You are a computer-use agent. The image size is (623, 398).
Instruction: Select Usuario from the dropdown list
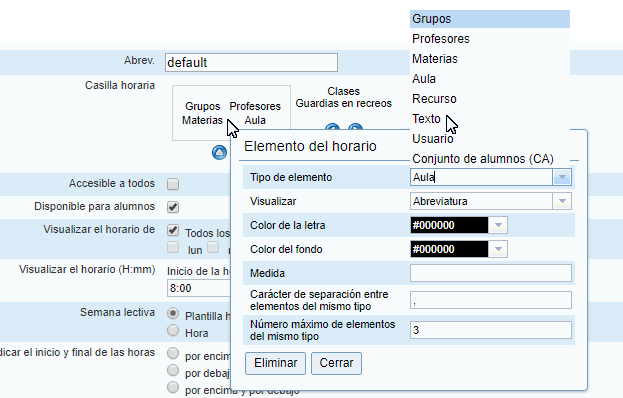490,139
